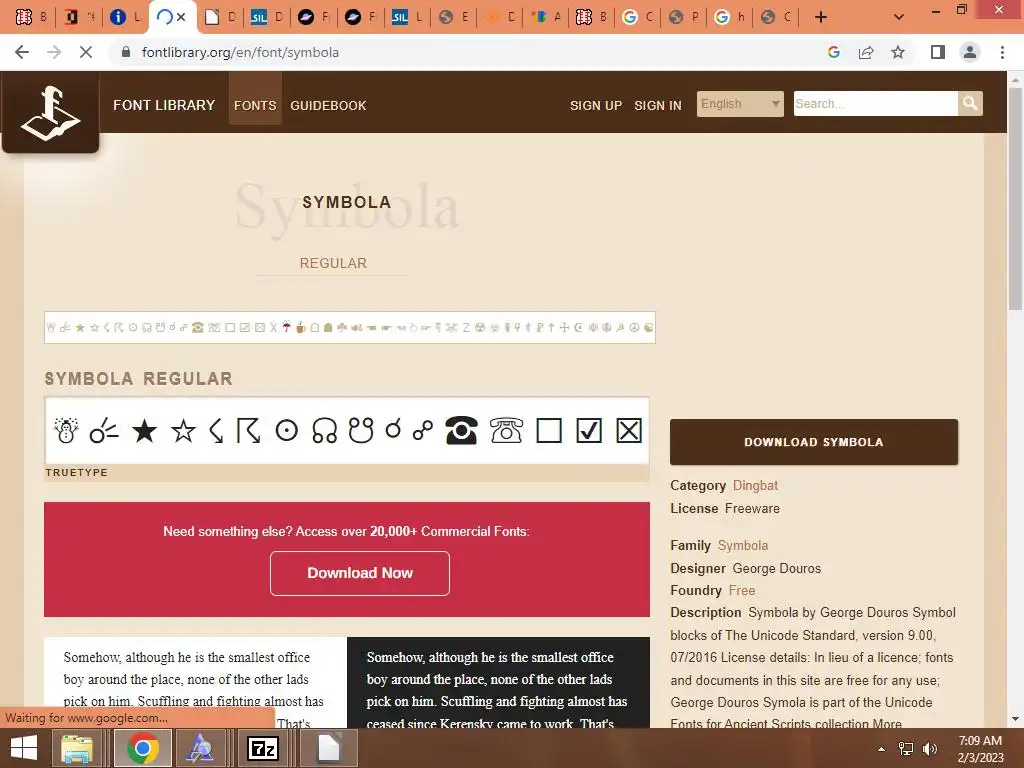Open the Free foundry link

(742, 590)
